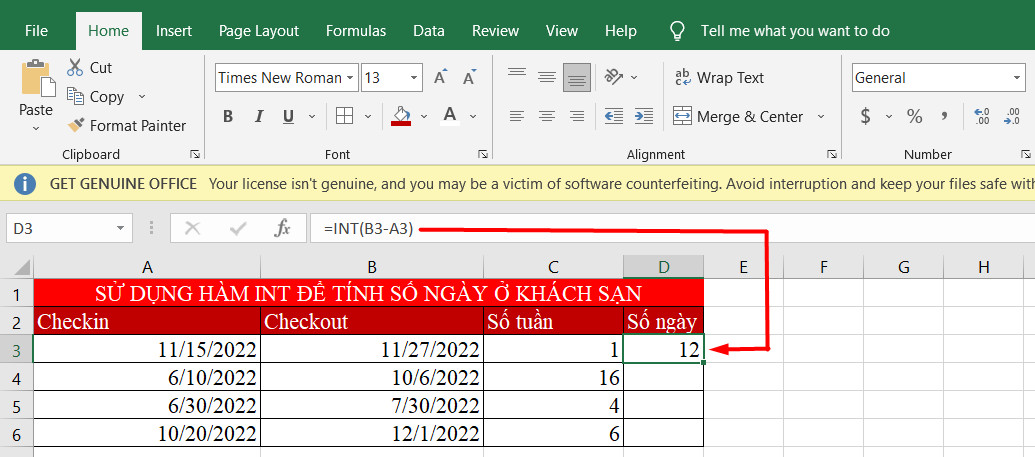Screen dimensions: 1035x457
Task: Click the Select All corner triangle
Action: pyautogui.click(x=22, y=267)
